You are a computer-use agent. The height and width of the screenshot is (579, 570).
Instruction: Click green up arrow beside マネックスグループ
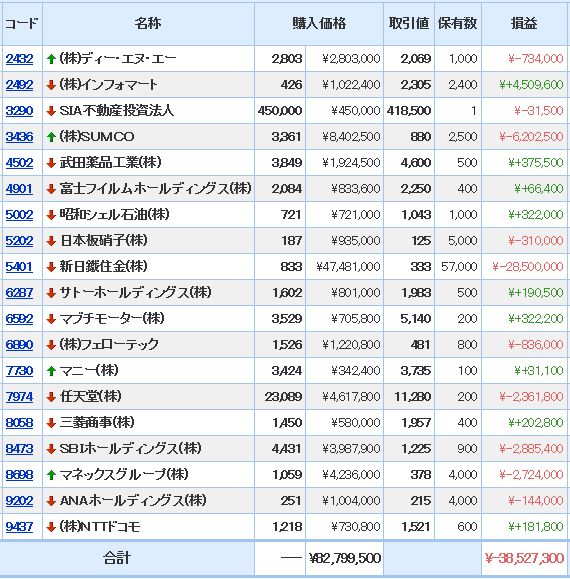(x=51, y=474)
